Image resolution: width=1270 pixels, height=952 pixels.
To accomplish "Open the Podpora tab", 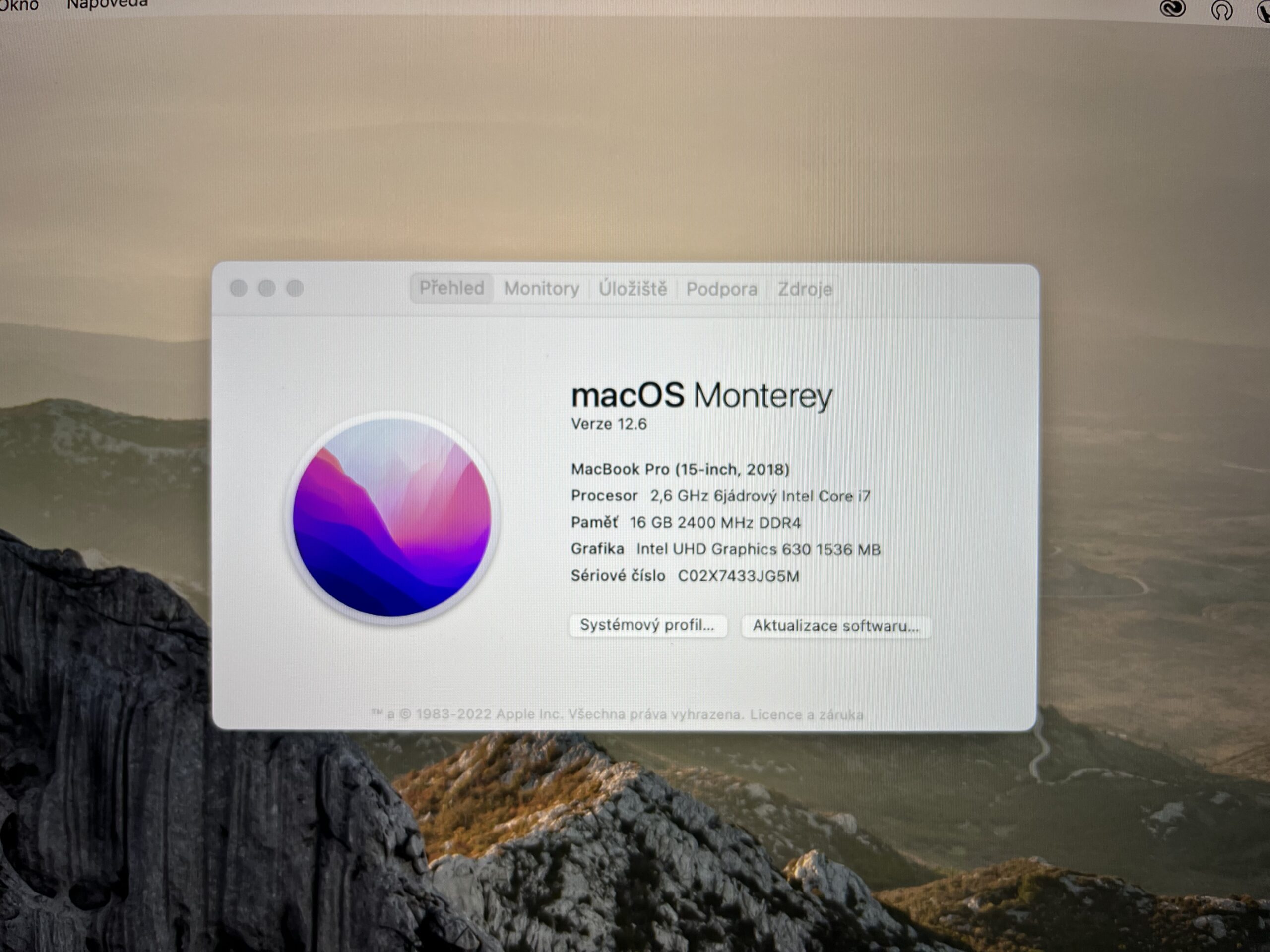I will [722, 289].
